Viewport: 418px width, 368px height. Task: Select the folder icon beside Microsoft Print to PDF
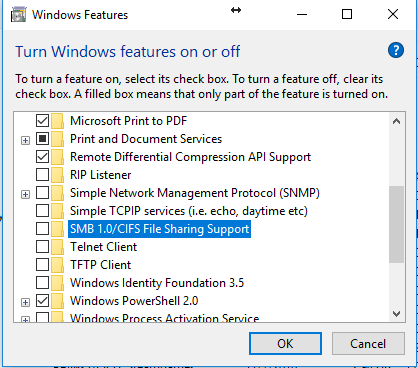(57, 121)
